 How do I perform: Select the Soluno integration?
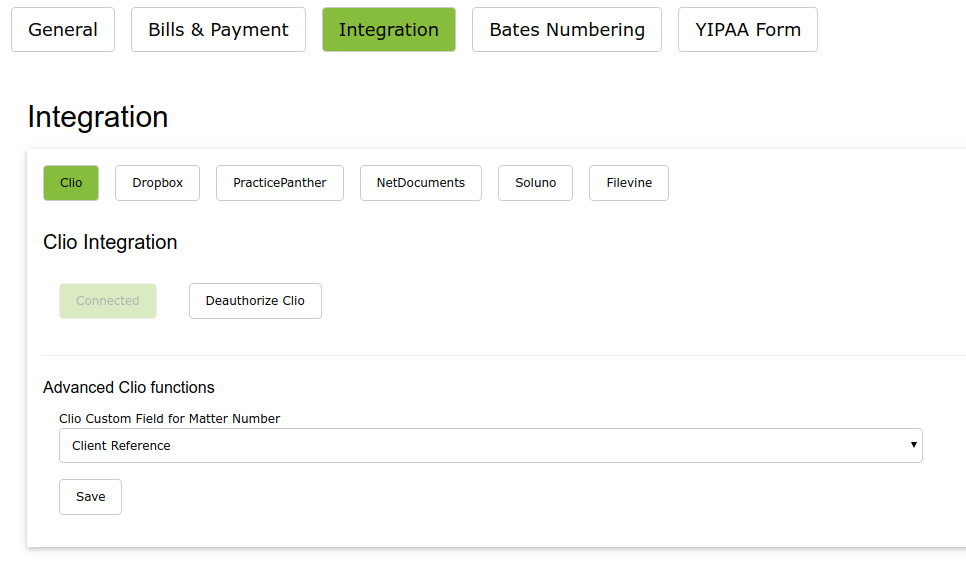click(535, 183)
